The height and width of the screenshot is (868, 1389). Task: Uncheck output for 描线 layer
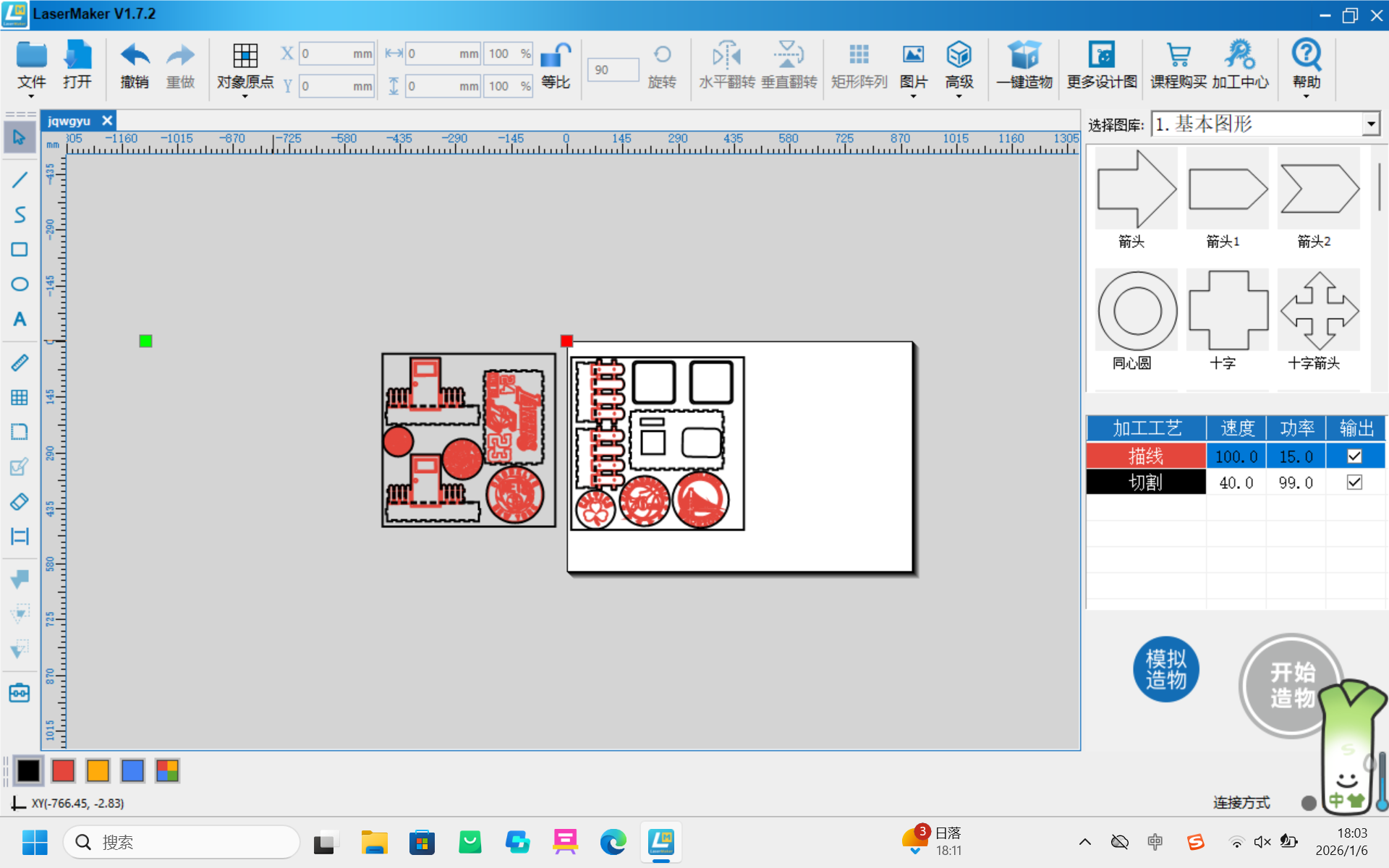tap(1354, 456)
